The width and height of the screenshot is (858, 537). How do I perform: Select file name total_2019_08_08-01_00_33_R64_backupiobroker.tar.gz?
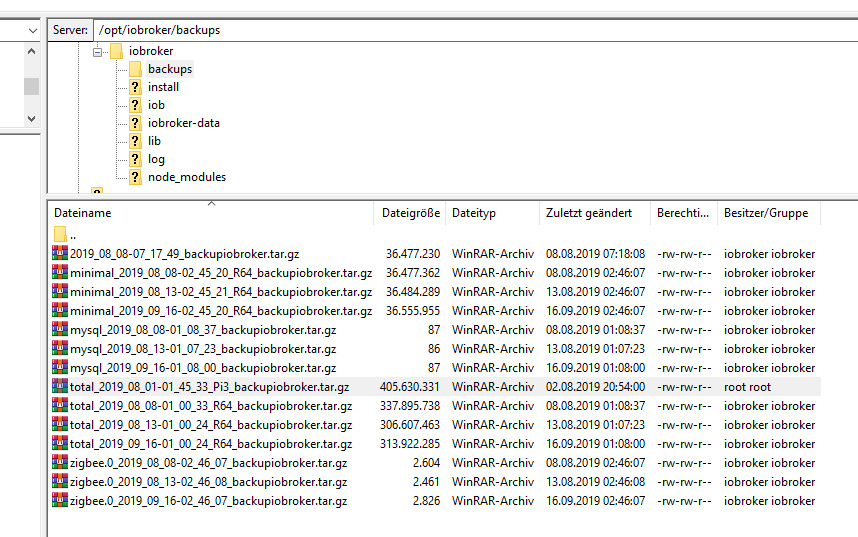211,406
